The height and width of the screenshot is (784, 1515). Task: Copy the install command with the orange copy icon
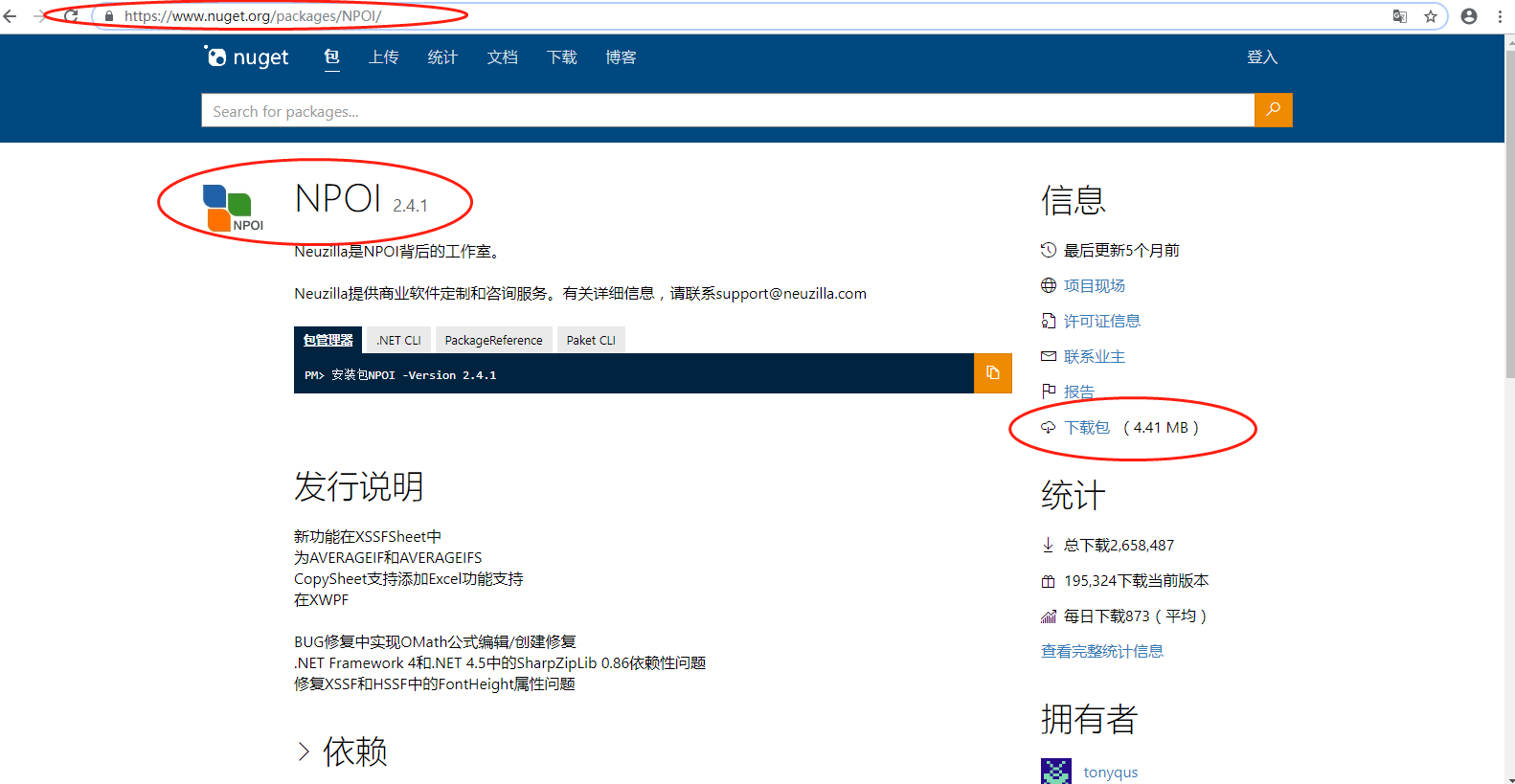point(993,373)
